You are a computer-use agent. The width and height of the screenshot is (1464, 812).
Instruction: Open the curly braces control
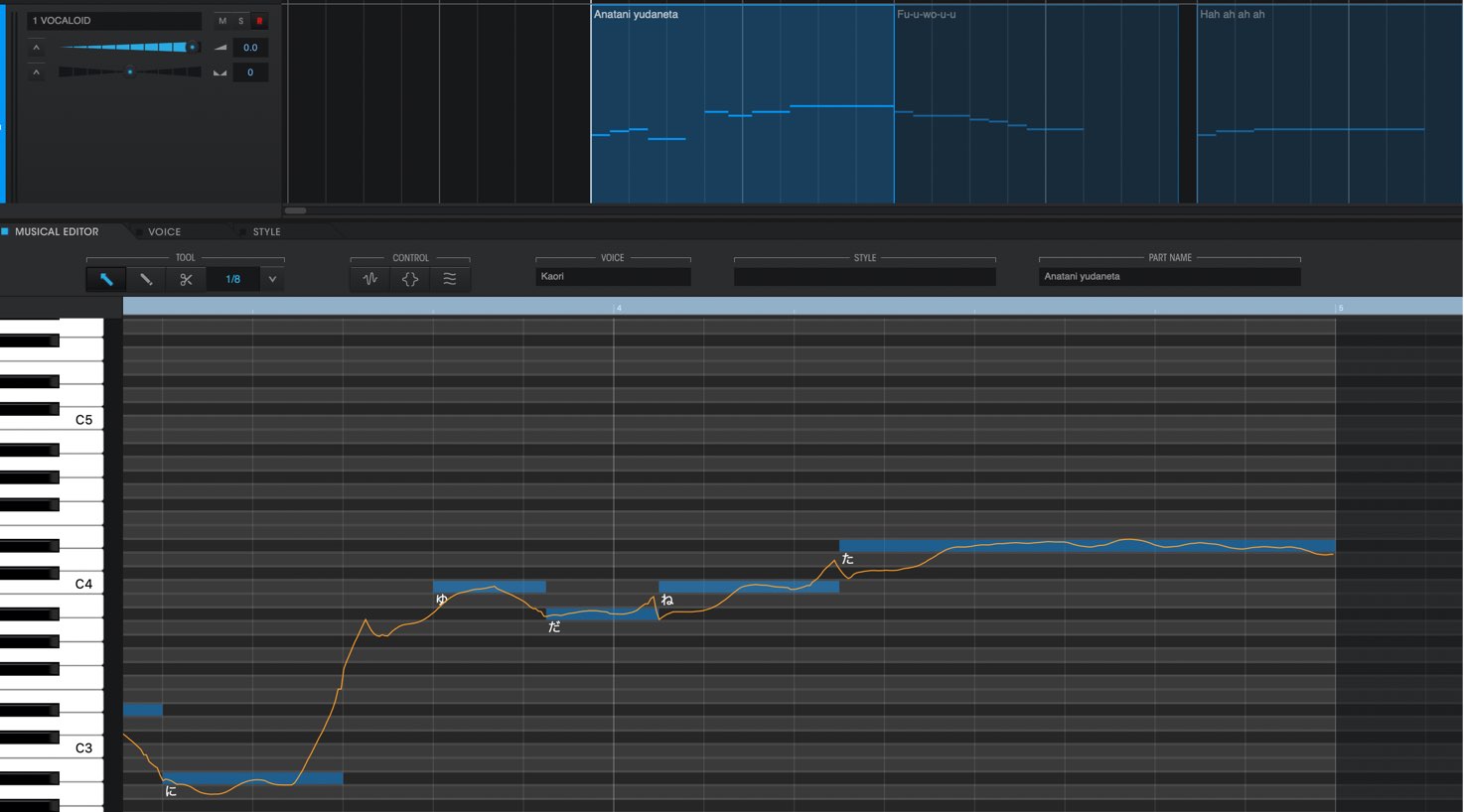(x=410, y=280)
